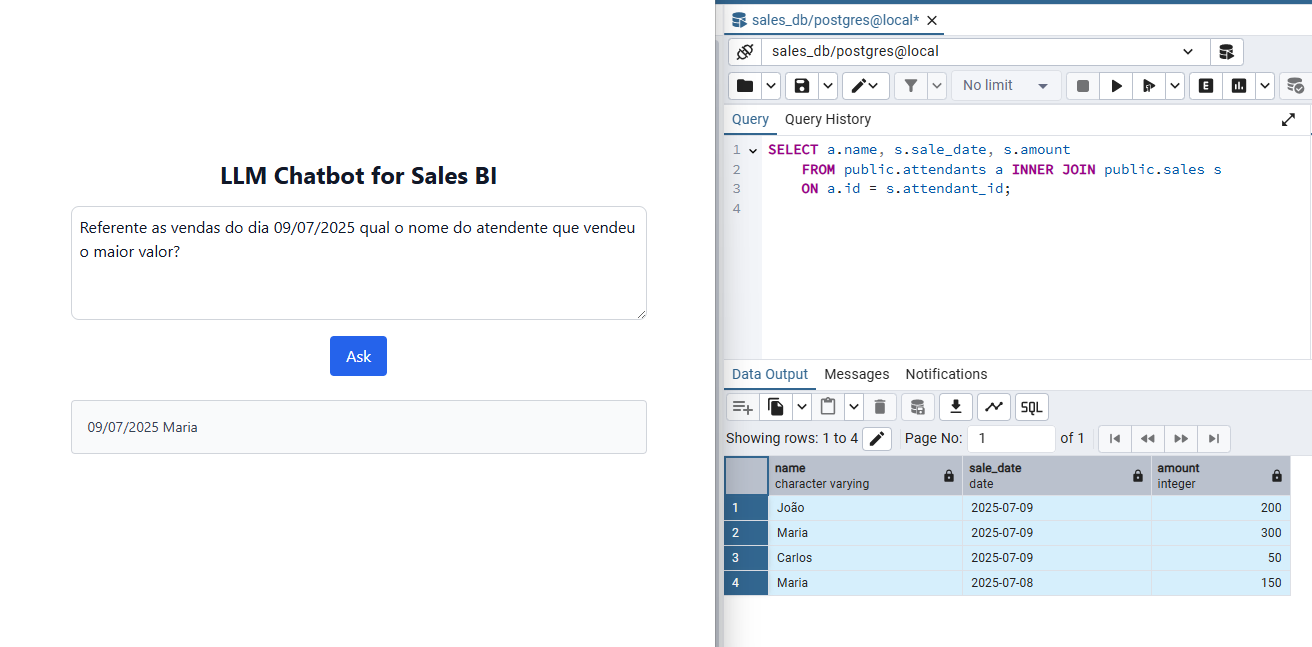The height and width of the screenshot is (647, 1312).
Task: Click the Page No input field
Action: (1011, 438)
